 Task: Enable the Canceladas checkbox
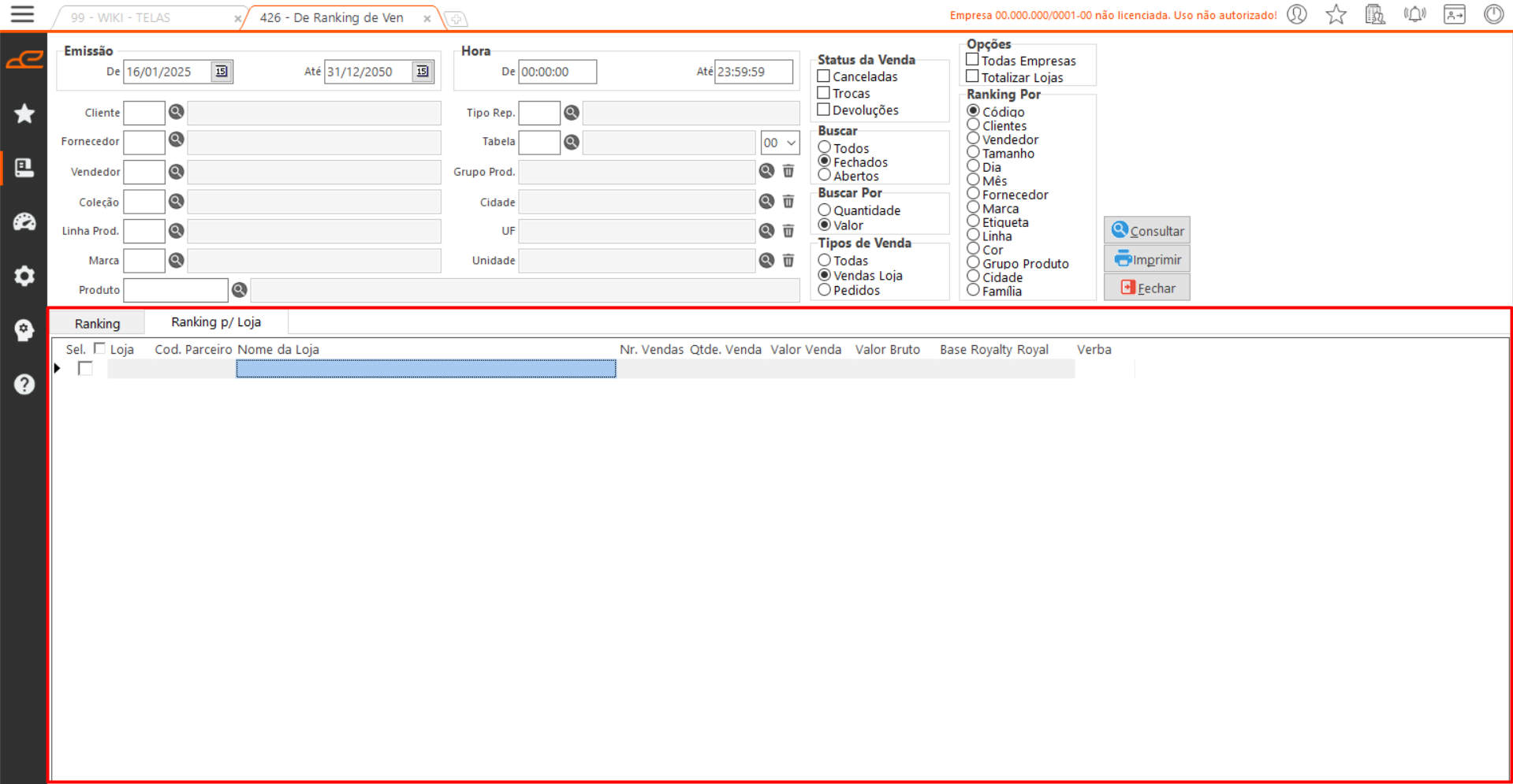[824, 76]
